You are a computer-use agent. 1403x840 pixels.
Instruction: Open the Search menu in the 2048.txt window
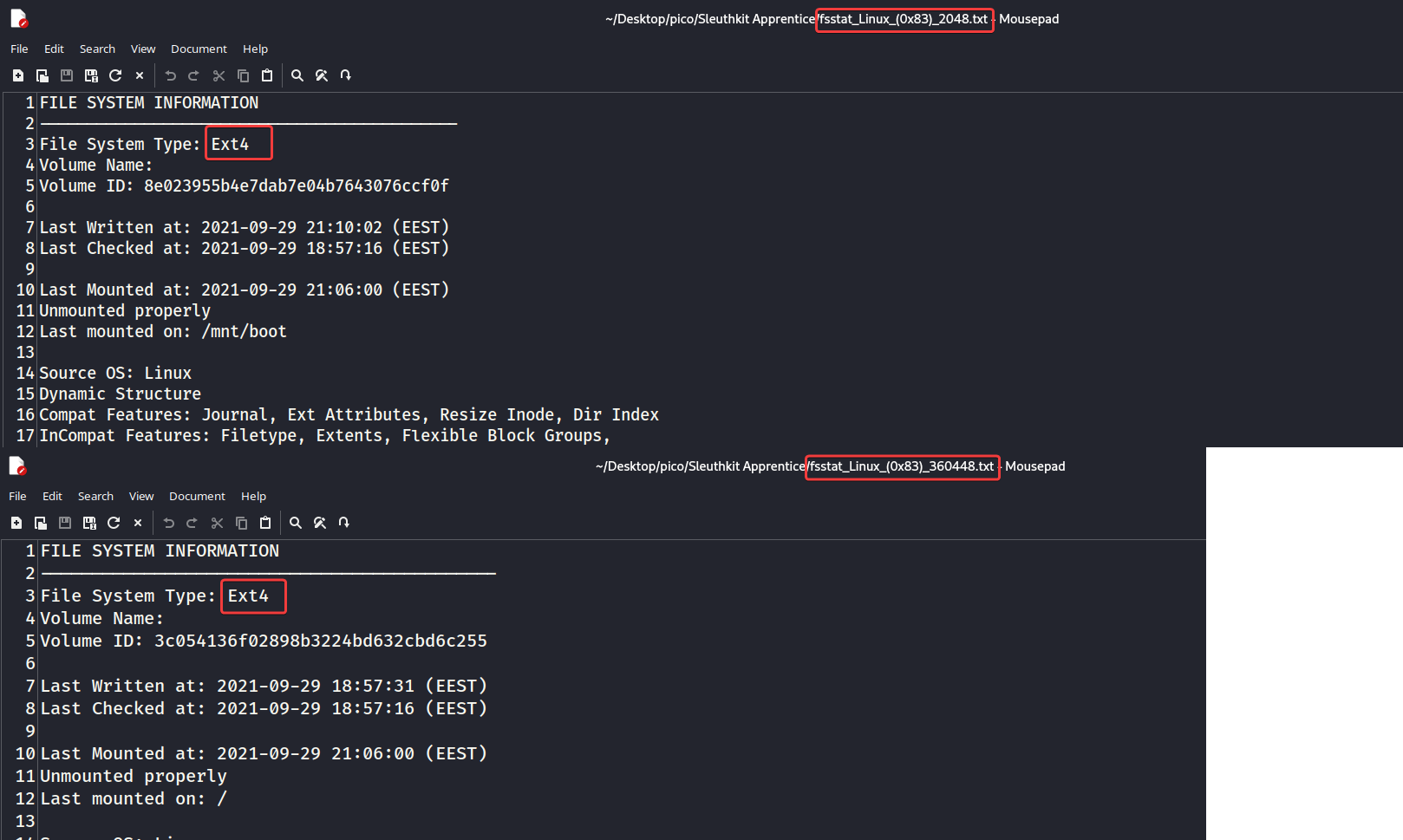(97, 49)
